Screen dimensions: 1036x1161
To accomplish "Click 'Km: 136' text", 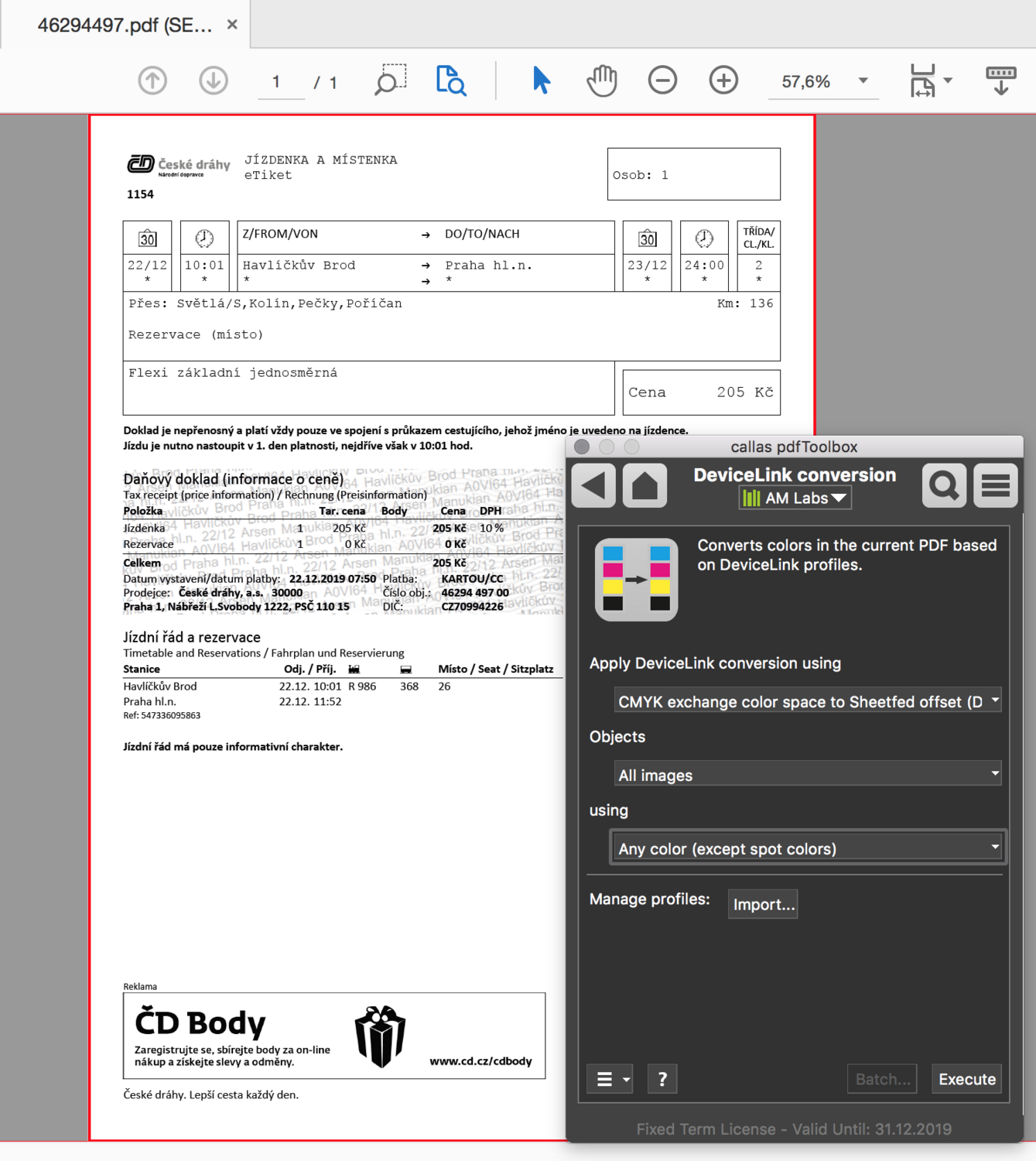I will [x=745, y=303].
